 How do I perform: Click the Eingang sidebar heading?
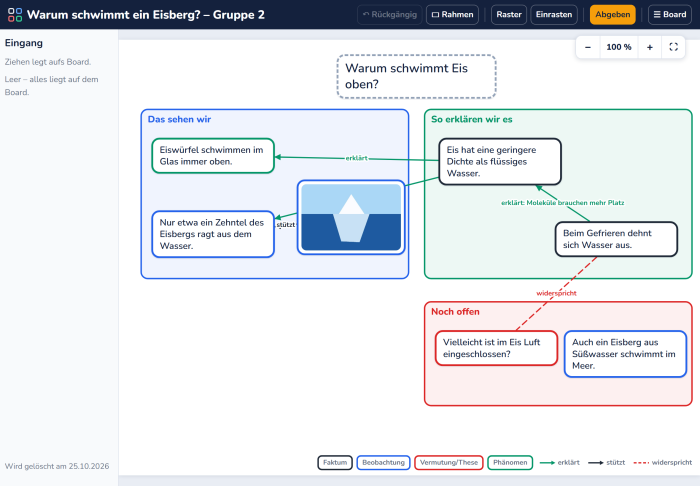click(x=24, y=43)
